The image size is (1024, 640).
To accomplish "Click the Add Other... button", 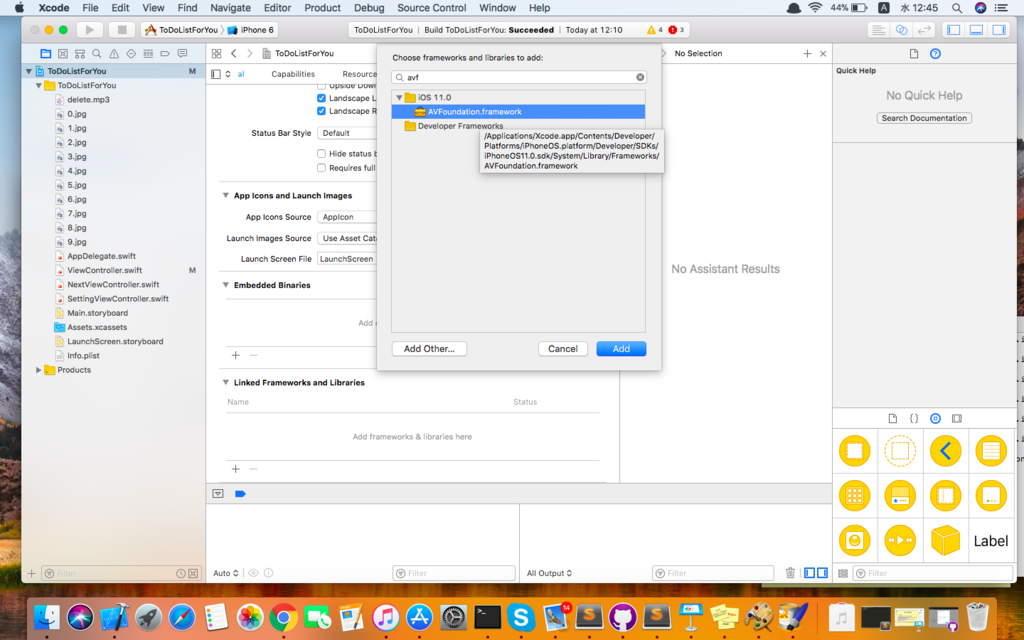I will (x=429, y=349).
